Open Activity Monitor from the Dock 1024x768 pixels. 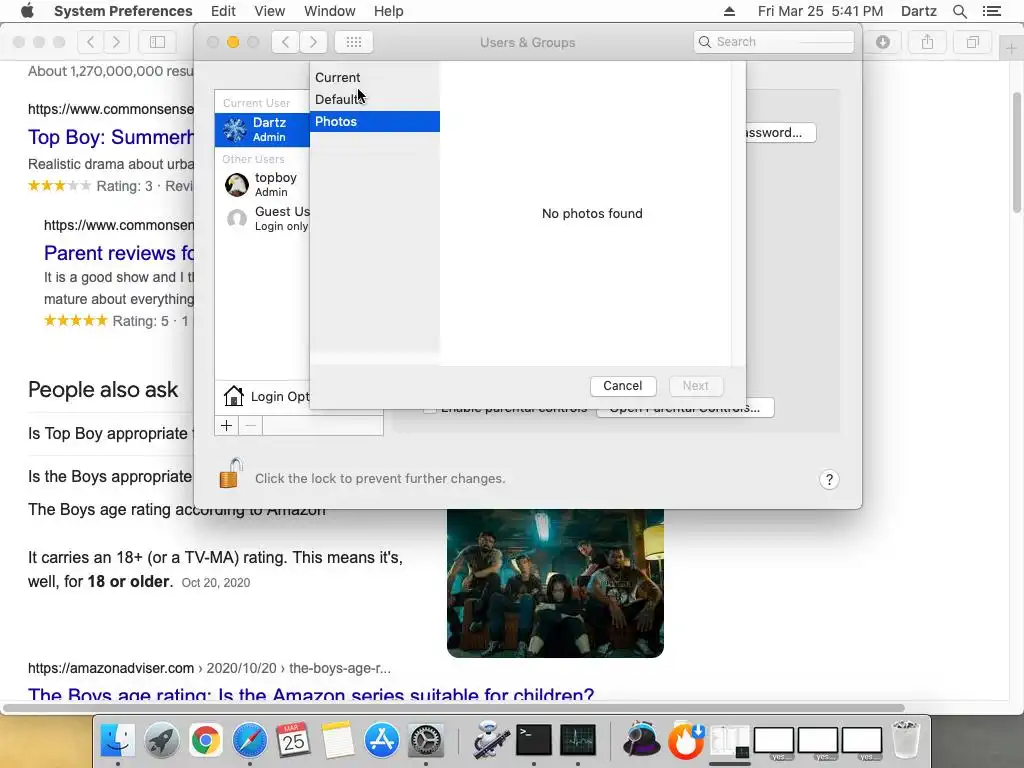[578, 741]
